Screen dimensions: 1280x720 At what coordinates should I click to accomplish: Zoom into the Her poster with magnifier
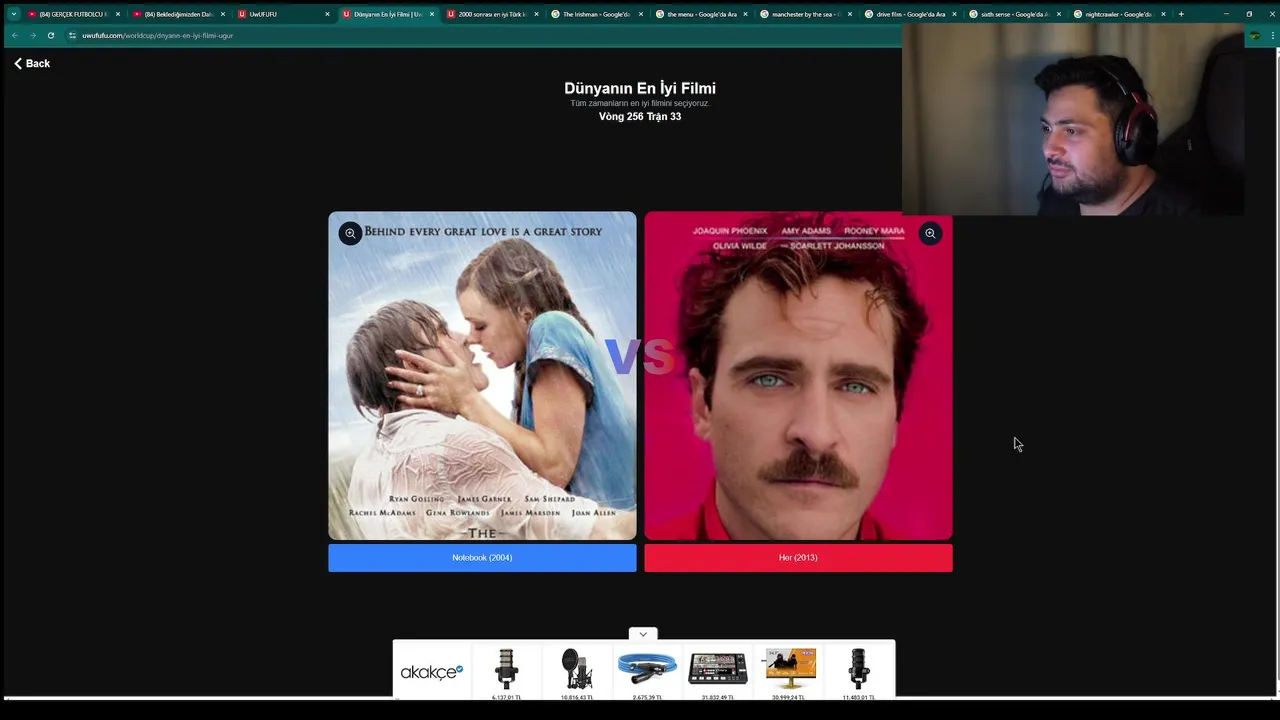point(930,233)
